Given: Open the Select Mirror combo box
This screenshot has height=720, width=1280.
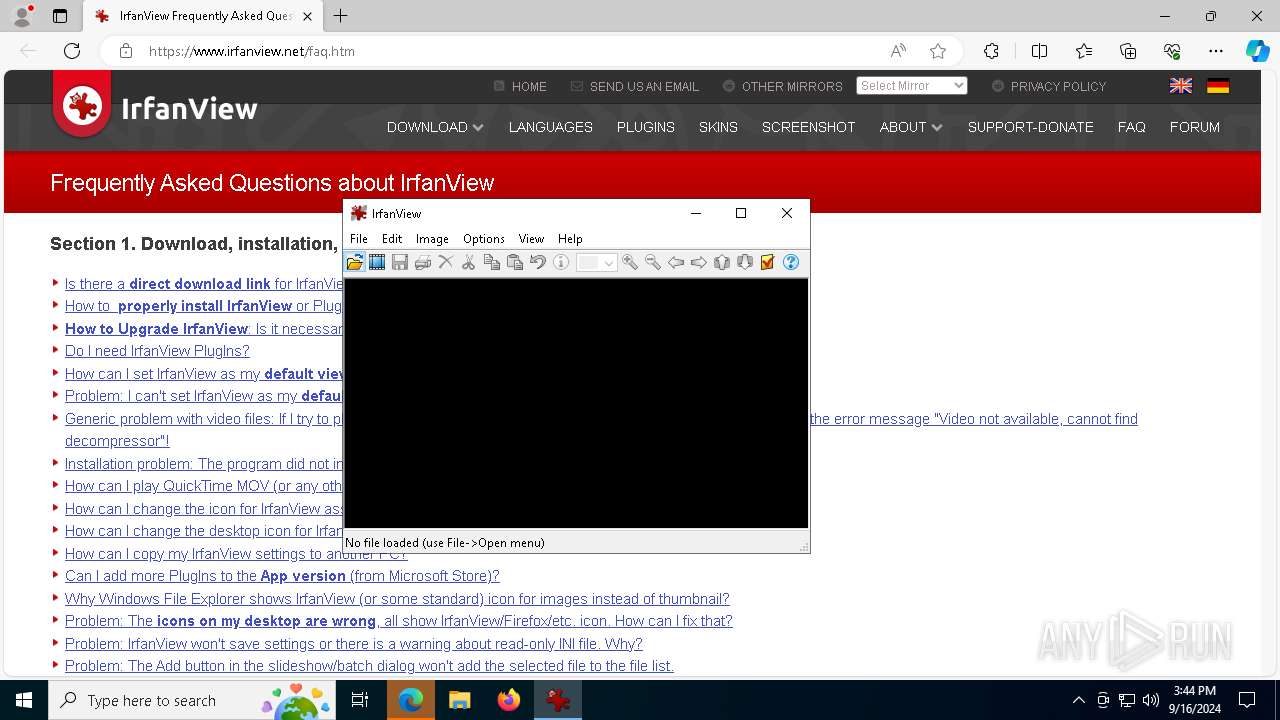Looking at the screenshot, I should click(x=912, y=86).
